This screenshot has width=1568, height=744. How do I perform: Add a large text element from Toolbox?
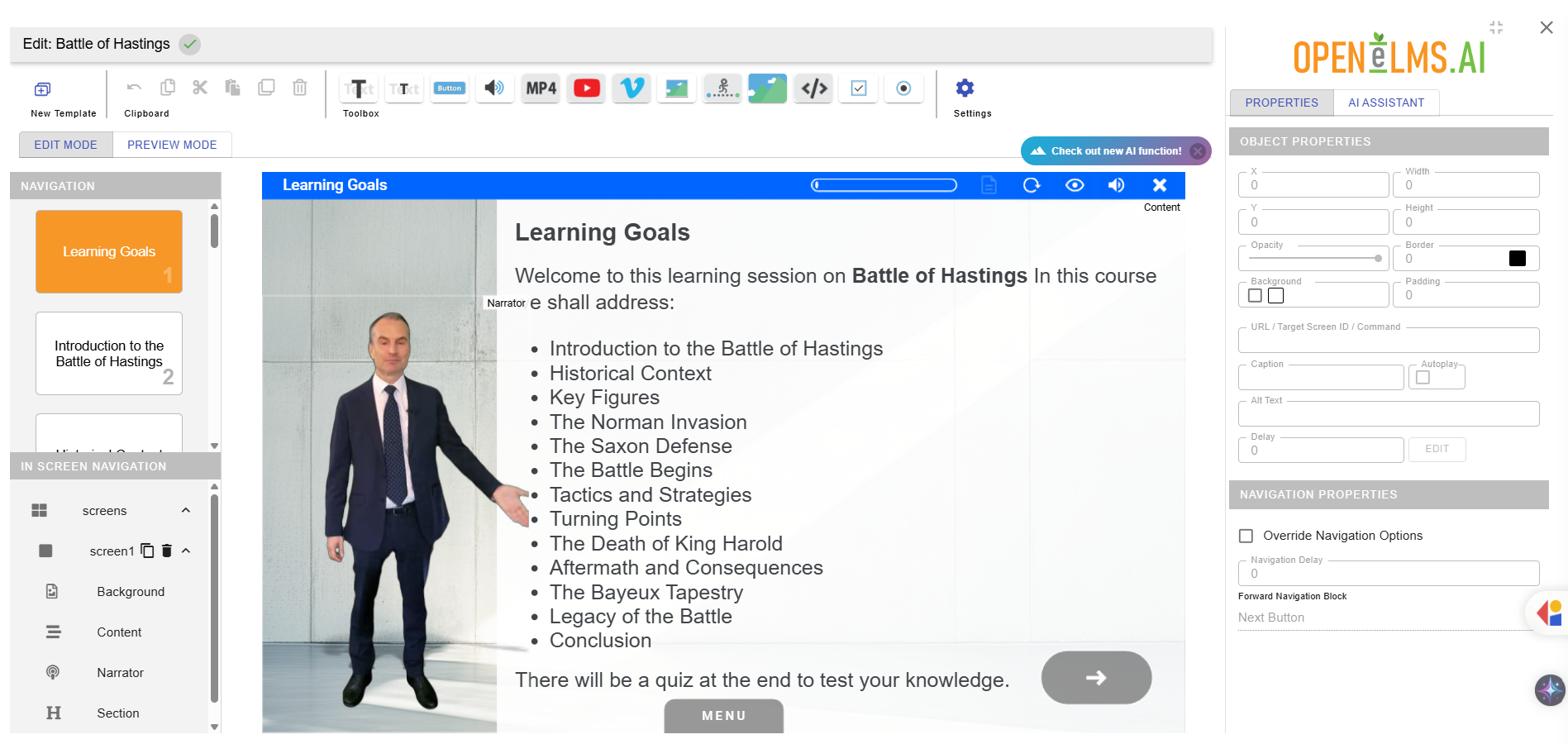pos(359,88)
